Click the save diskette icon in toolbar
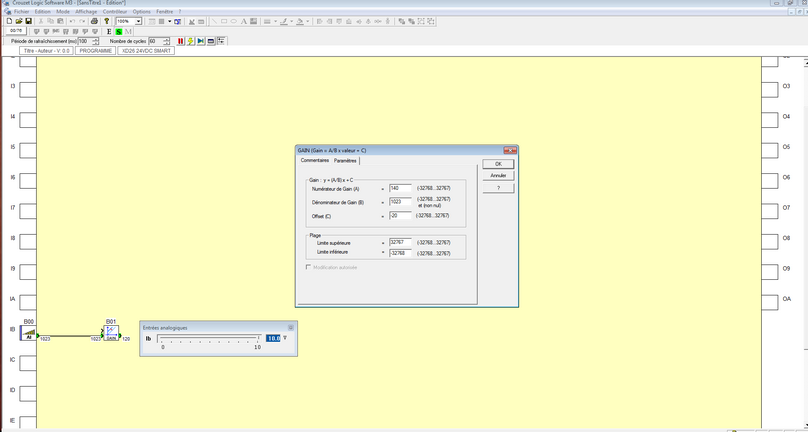The image size is (808, 432). (29, 21)
